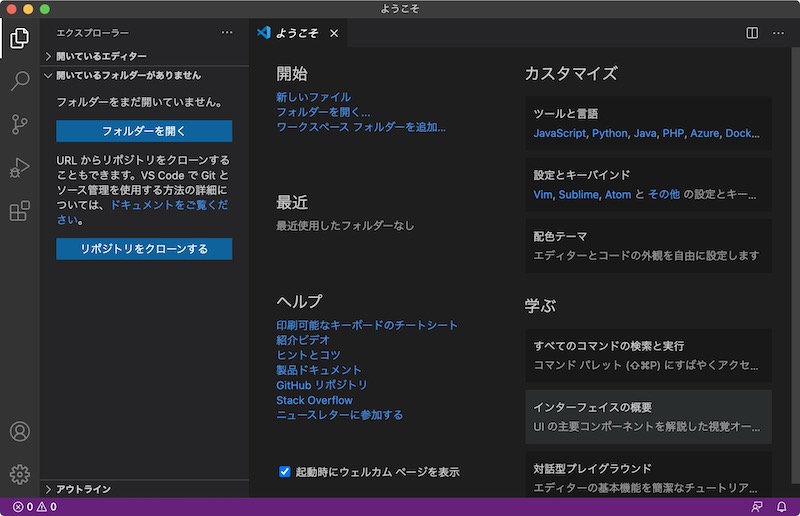This screenshot has height=516, width=800.
Task: Open インターフェイスの概要 card
Action: tap(648, 417)
